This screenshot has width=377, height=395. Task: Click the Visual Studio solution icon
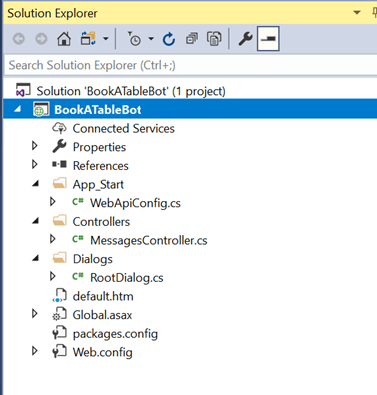point(23,91)
